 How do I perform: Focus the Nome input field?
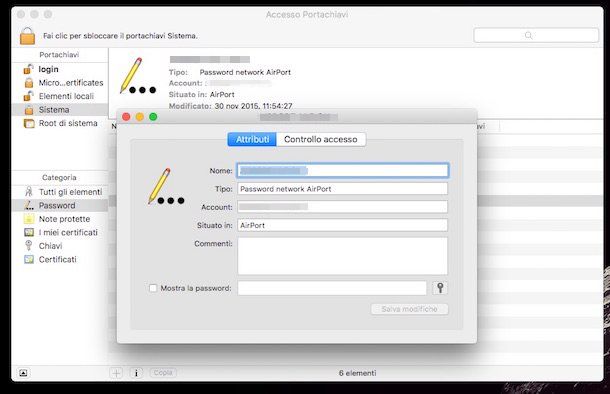pos(342,170)
